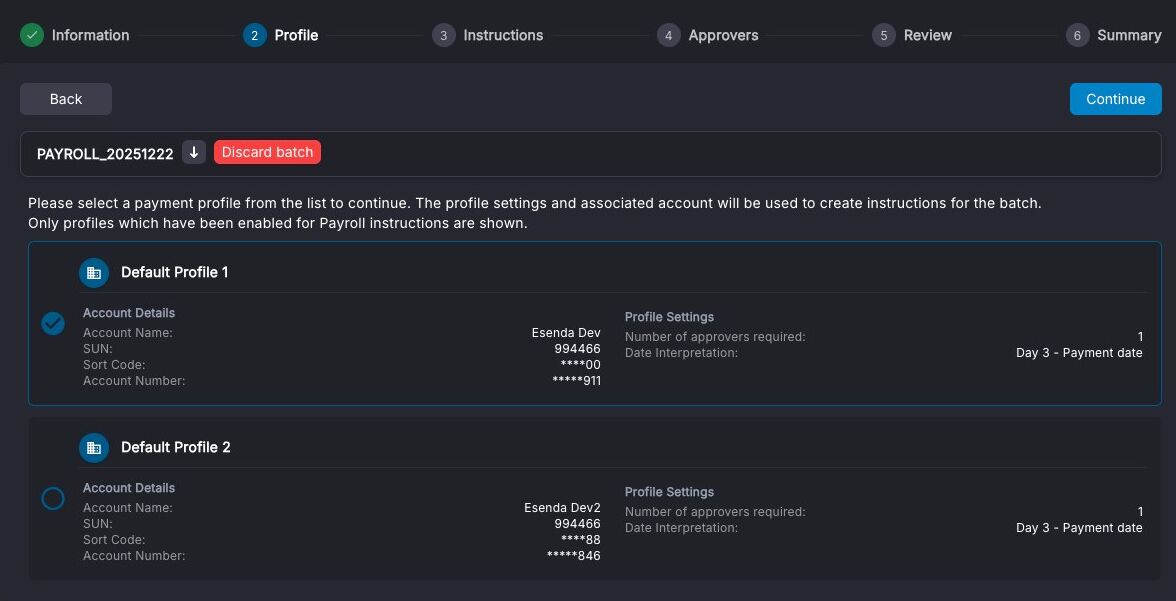Click the green checkmark icon beside Information
The height and width of the screenshot is (601, 1176).
[32, 35]
